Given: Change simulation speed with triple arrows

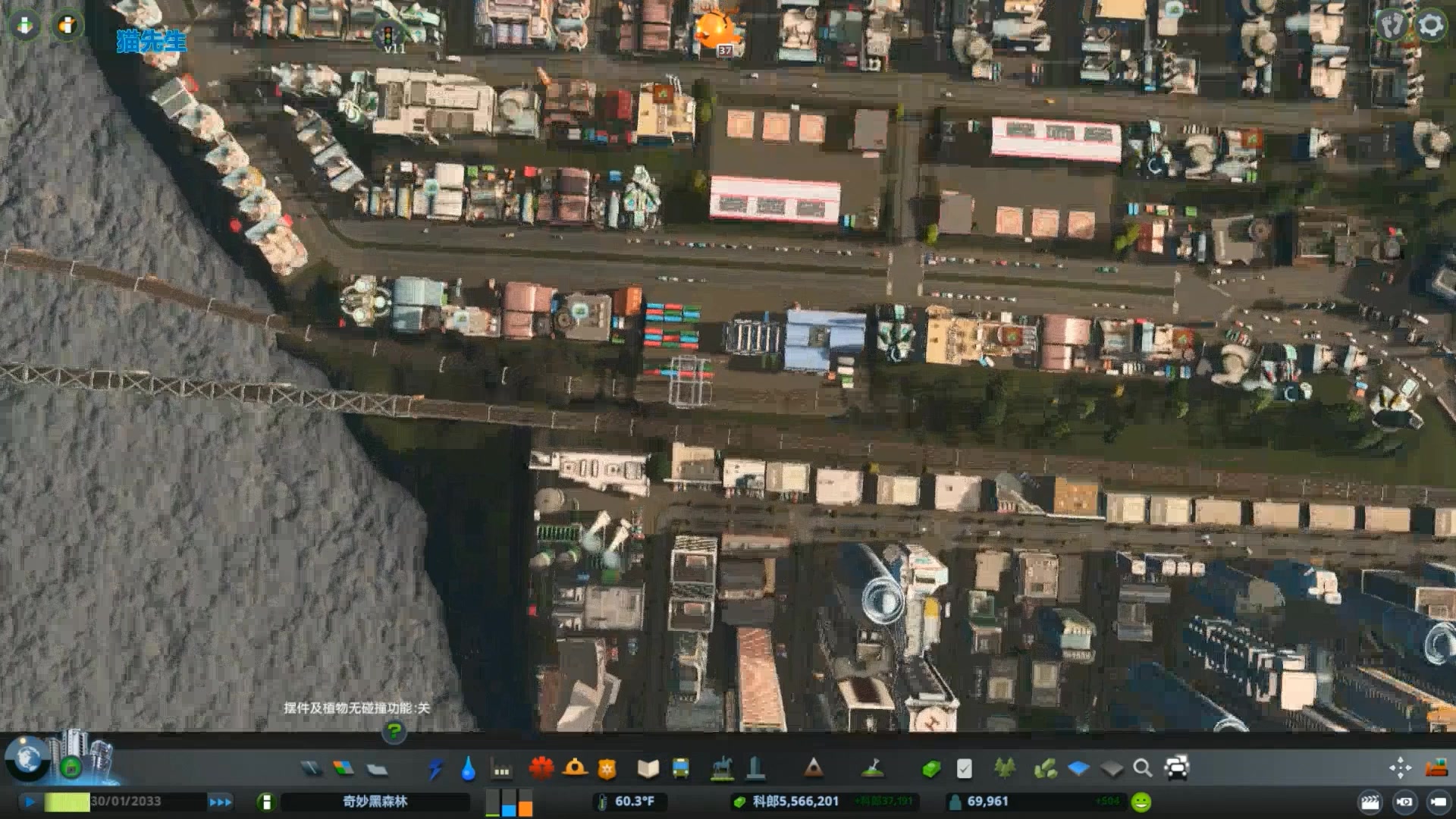Looking at the screenshot, I should point(221,802).
